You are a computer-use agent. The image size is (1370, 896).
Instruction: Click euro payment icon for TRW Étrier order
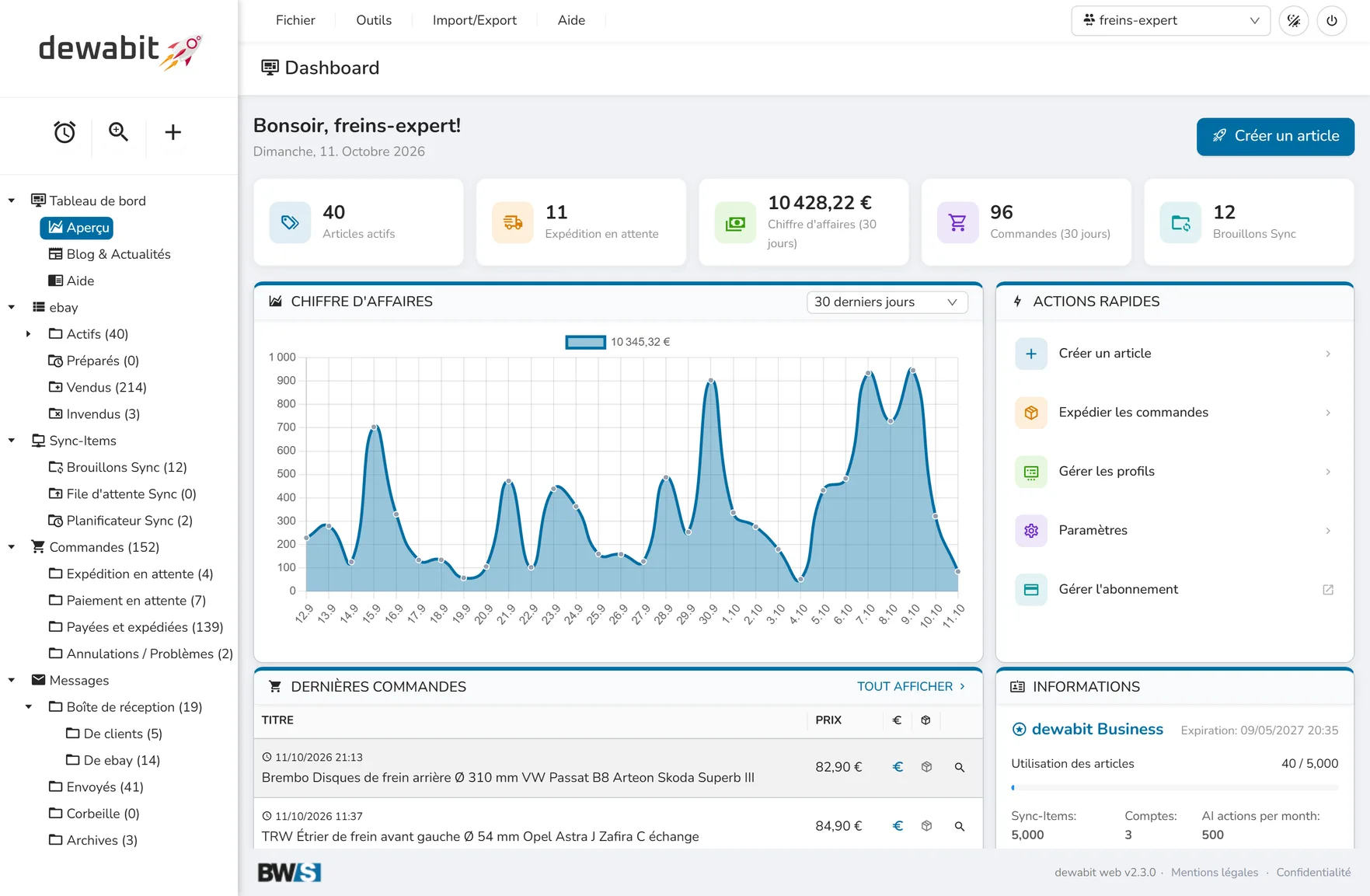click(898, 826)
